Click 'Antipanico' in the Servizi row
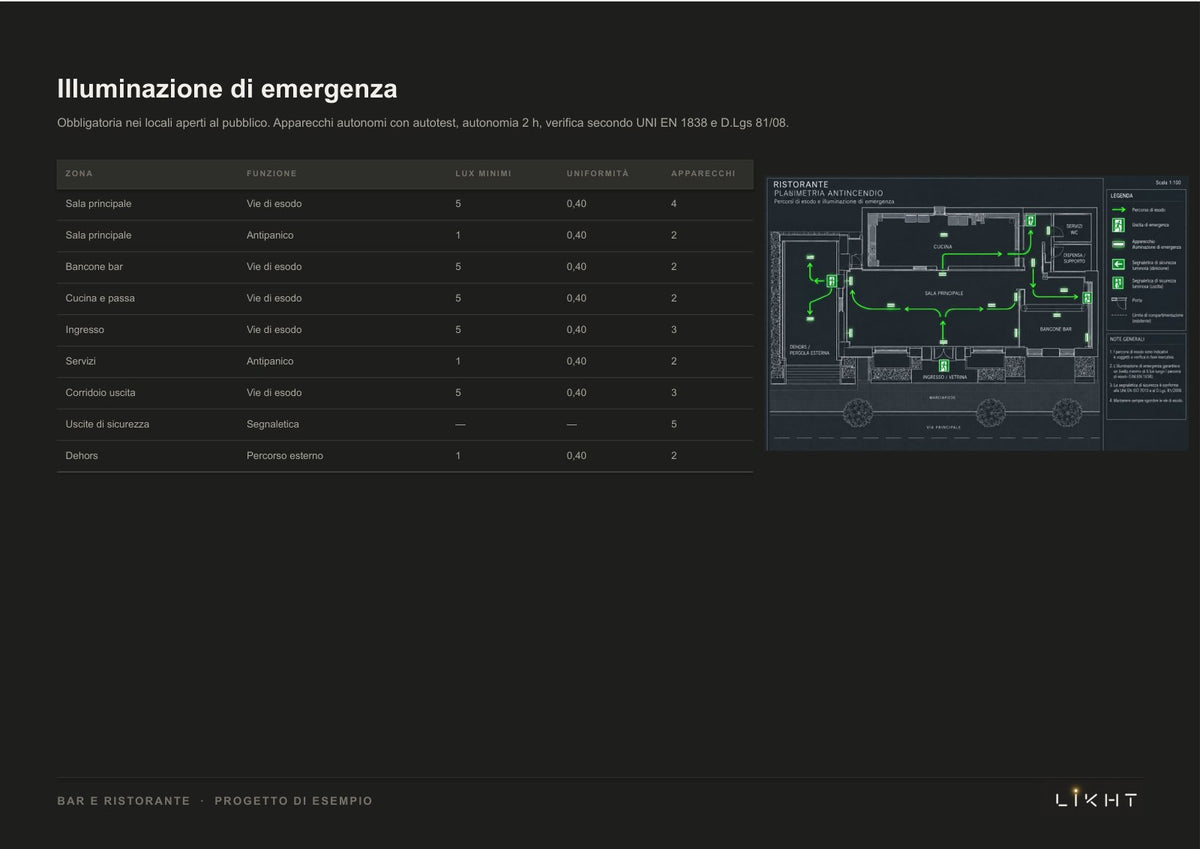Screen dimensions: 1200x849 point(270,361)
